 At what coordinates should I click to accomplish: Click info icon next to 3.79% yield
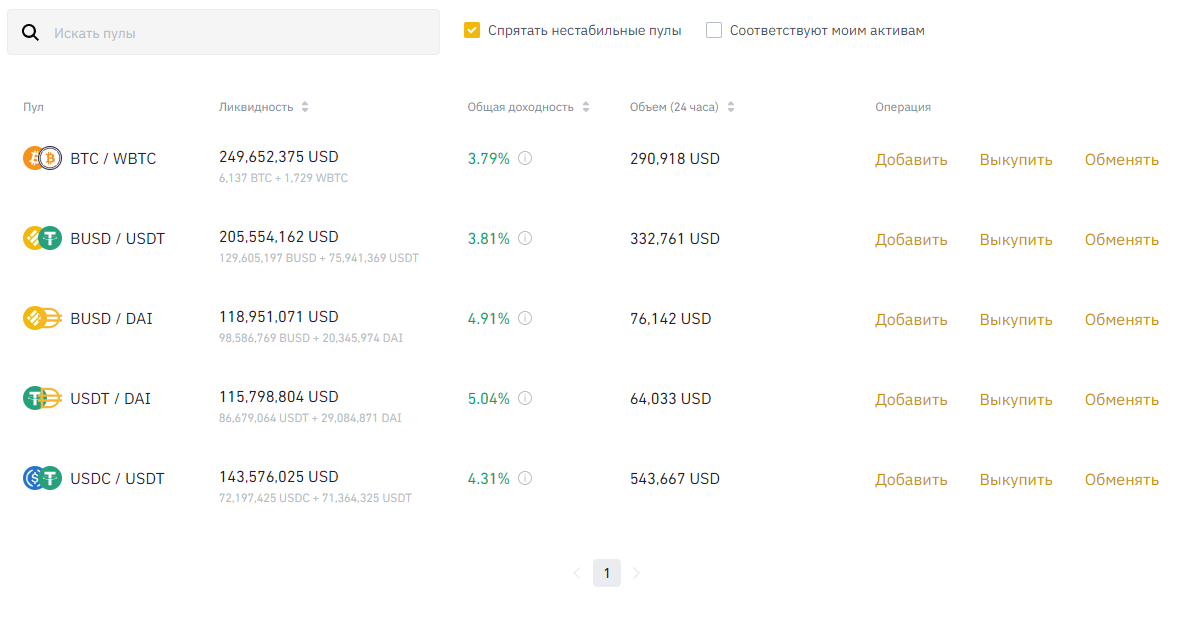pyautogui.click(x=525, y=158)
